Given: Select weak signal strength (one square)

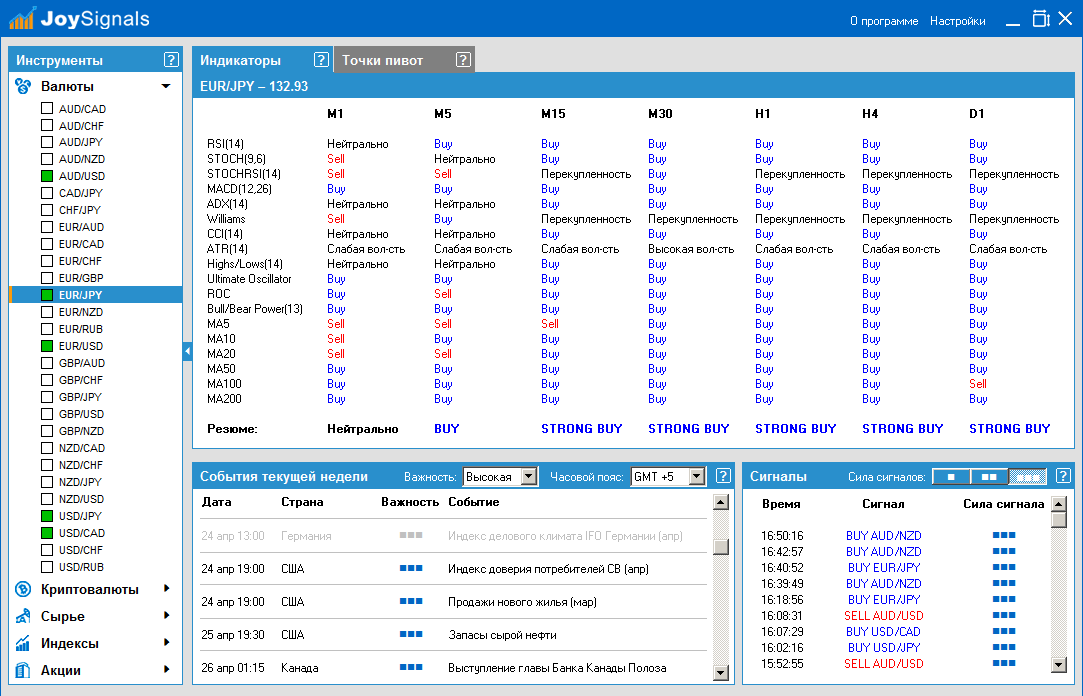Looking at the screenshot, I should pos(951,476).
